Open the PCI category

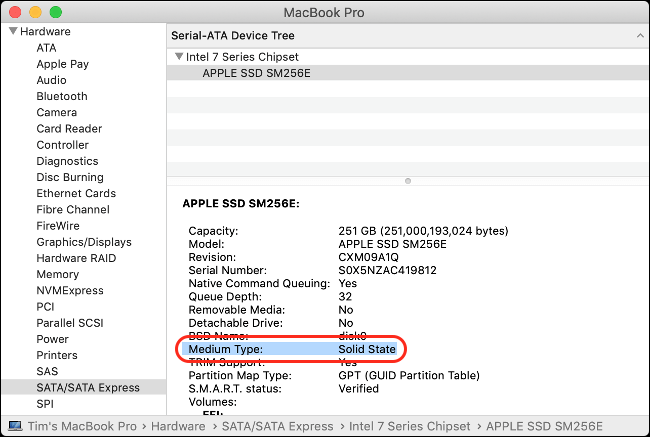[x=45, y=306]
